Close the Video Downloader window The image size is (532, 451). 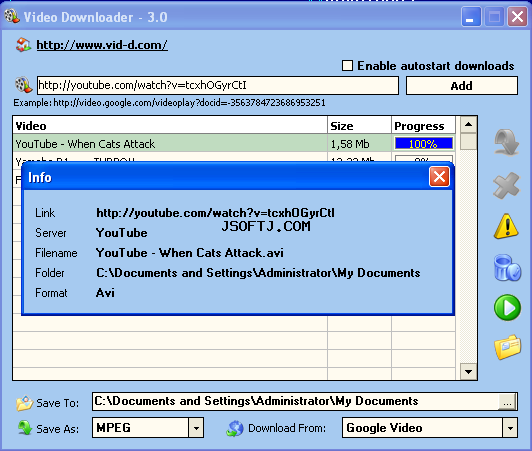point(517,16)
